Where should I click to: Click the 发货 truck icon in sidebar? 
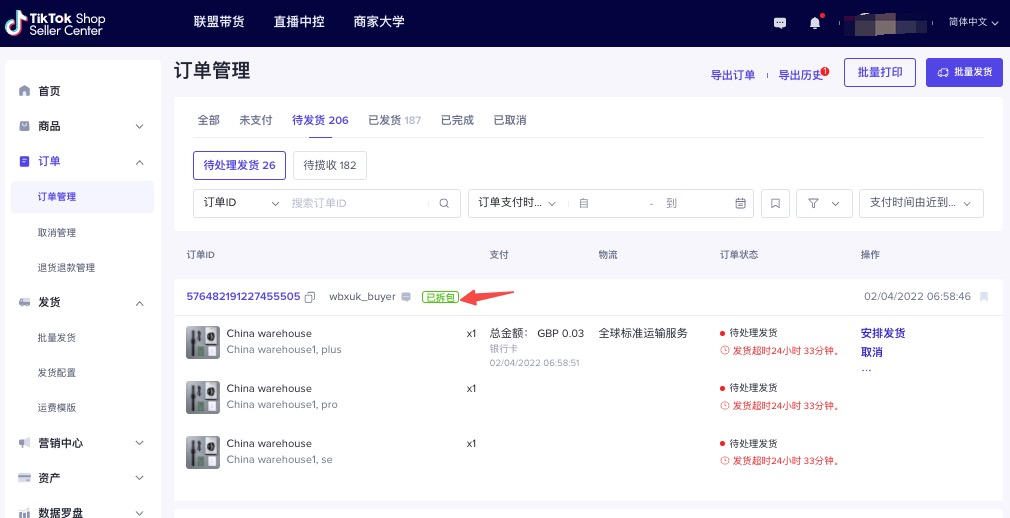point(24,302)
